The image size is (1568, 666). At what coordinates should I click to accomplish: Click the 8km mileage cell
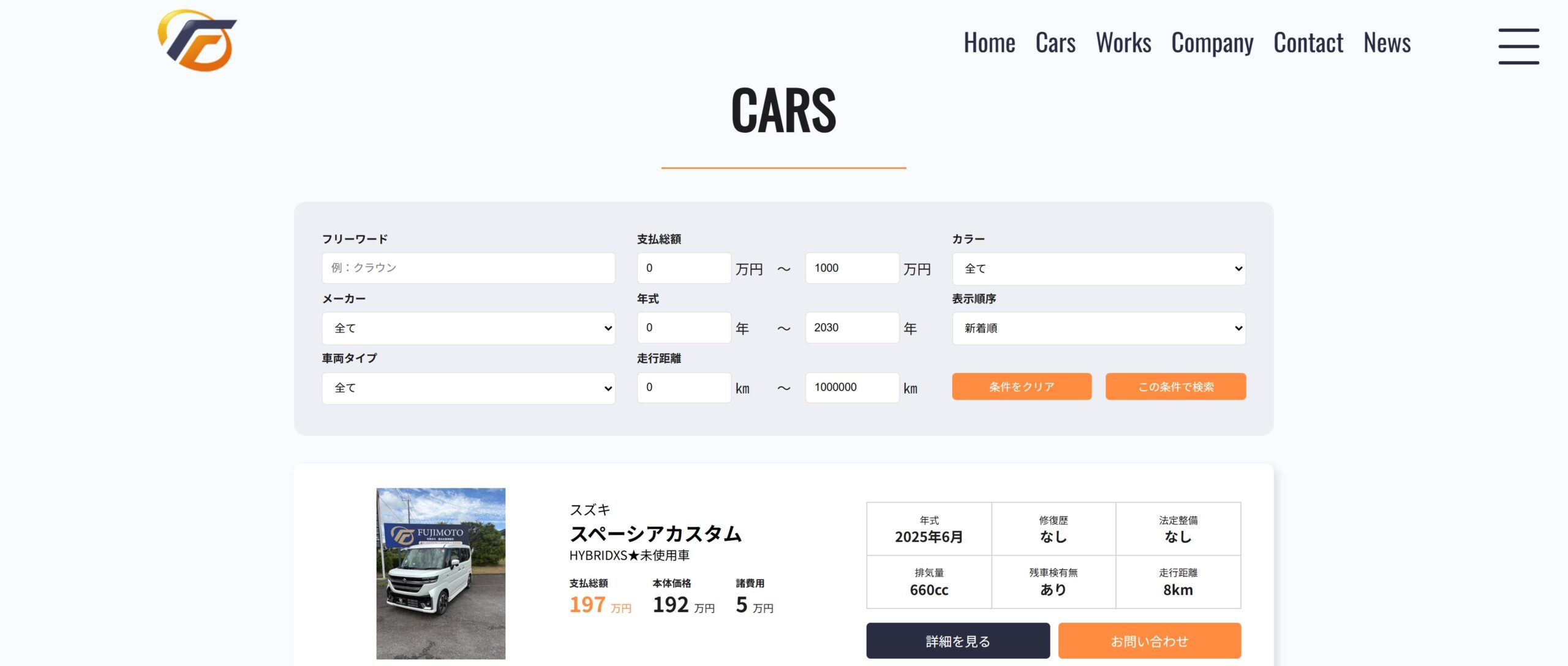coord(1178,582)
